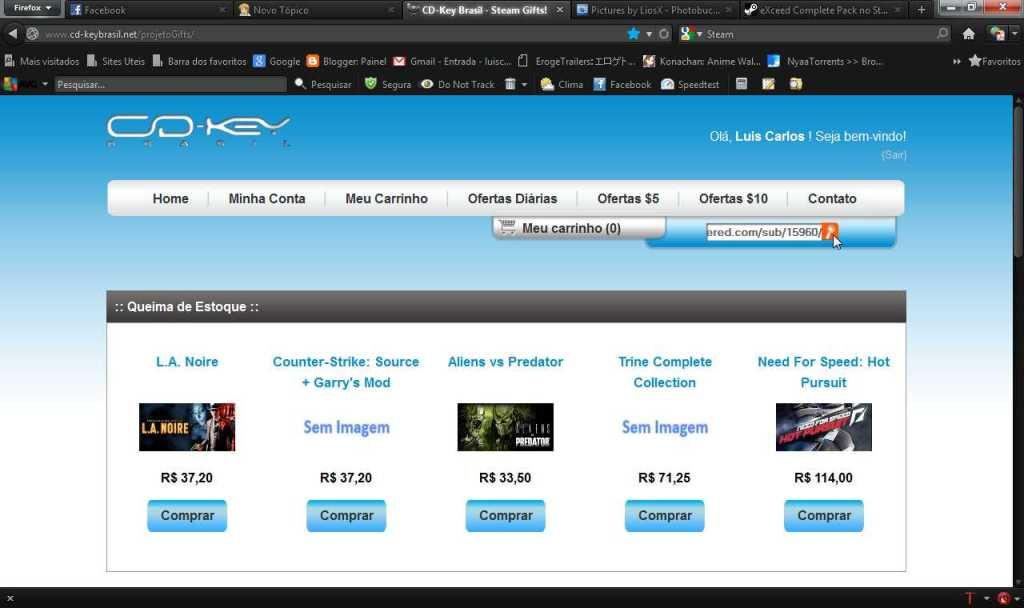The height and width of the screenshot is (608, 1024).
Task: Click Comprar for L.A. Noire
Action: coord(187,515)
